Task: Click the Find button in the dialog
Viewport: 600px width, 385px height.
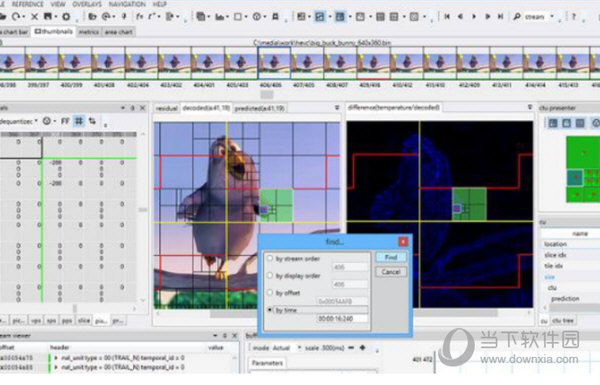Action: pos(391,257)
